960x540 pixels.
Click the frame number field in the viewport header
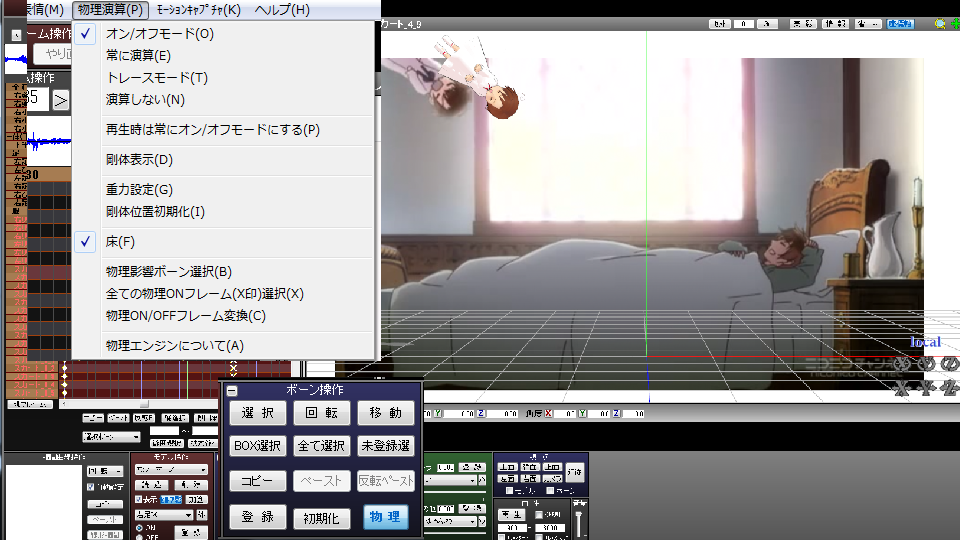[743, 24]
